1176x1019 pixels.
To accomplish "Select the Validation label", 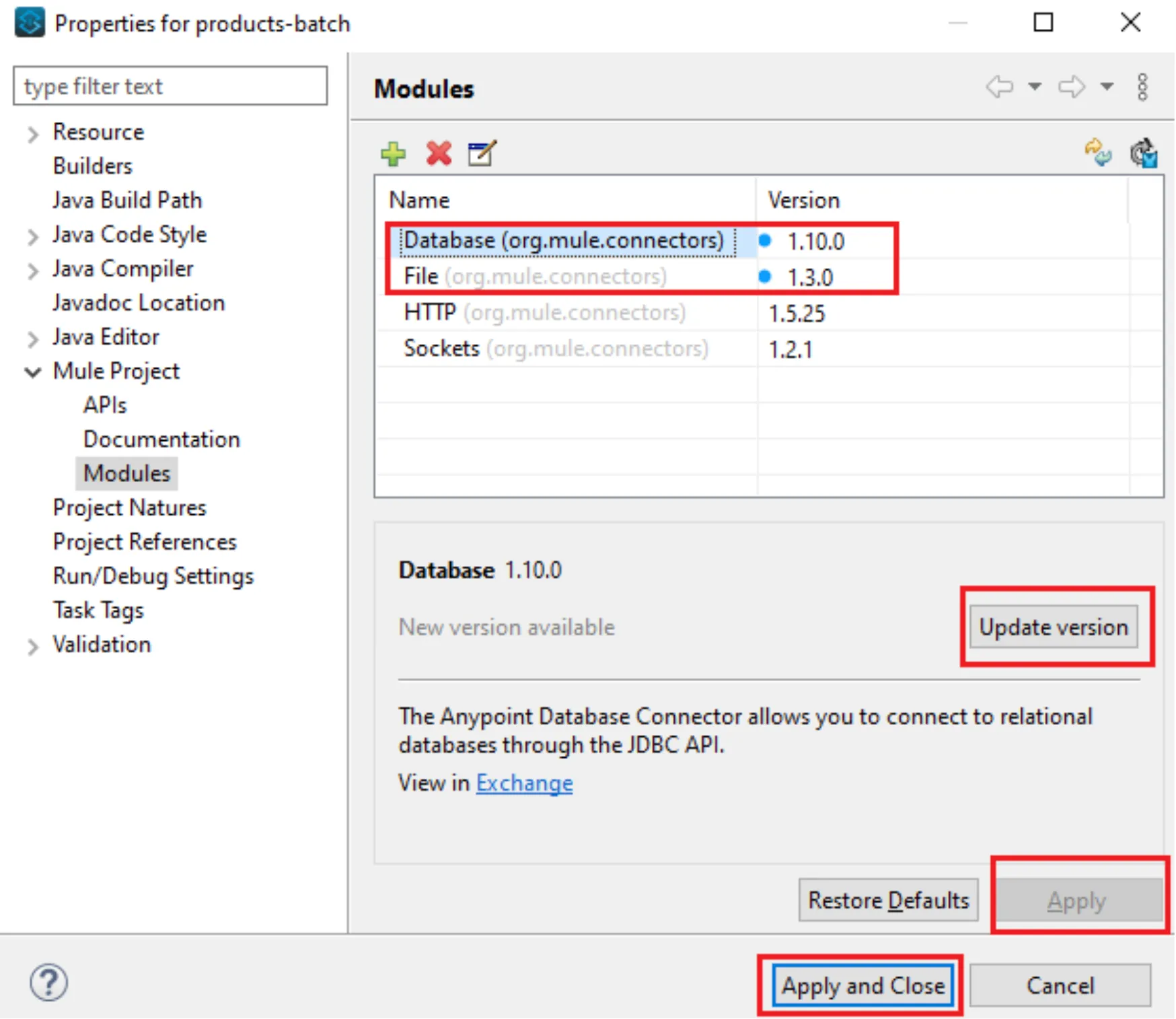I will (102, 644).
